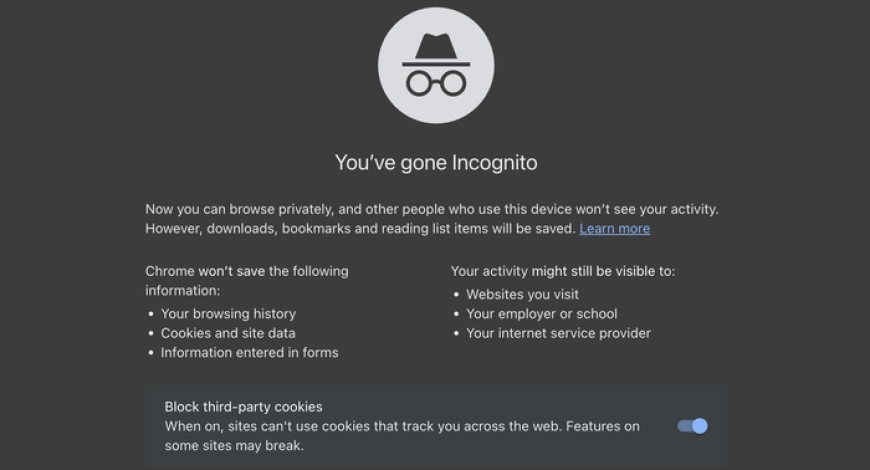Screen dimensions: 870x470
Task: Click "Websites you visit" list item
Action: click(x=522, y=295)
